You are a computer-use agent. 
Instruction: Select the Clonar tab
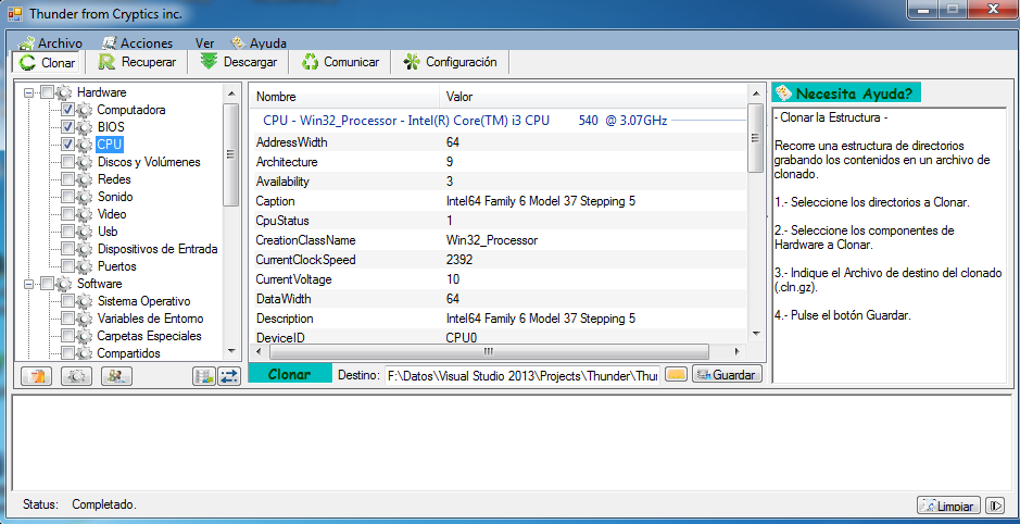47,63
